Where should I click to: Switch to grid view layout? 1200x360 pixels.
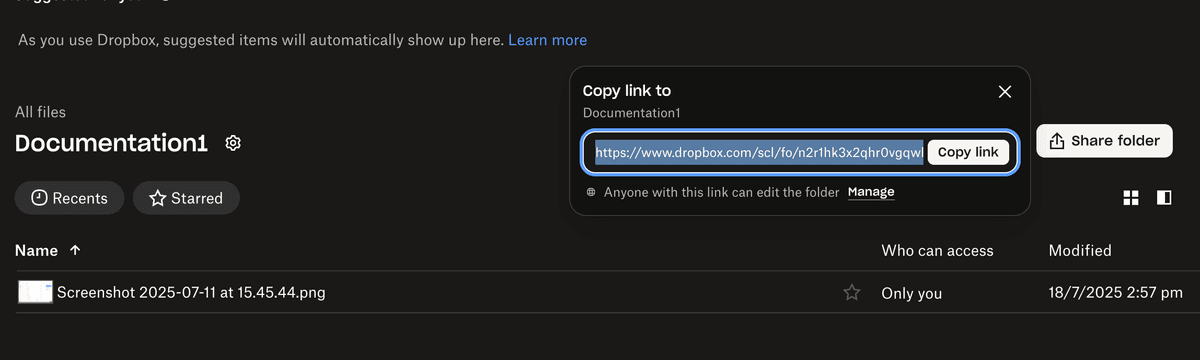point(1131,198)
